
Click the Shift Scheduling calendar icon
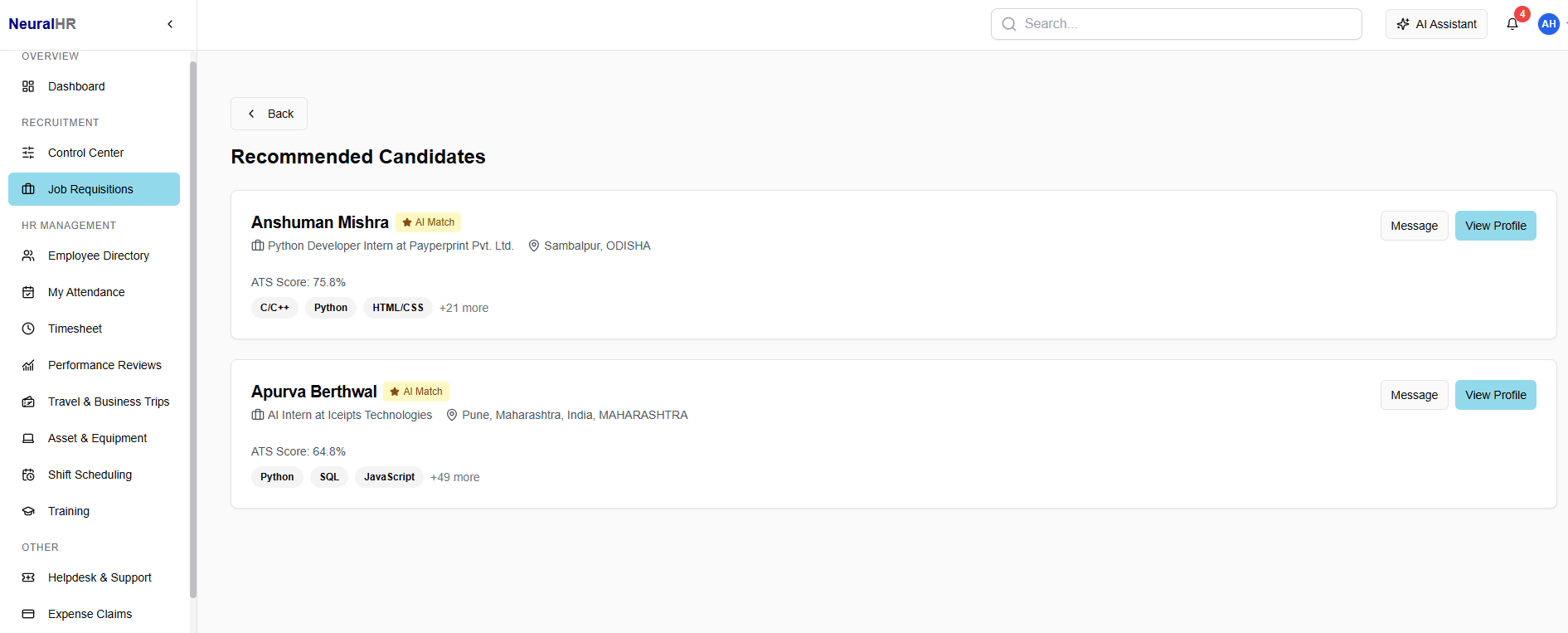point(28,475)
